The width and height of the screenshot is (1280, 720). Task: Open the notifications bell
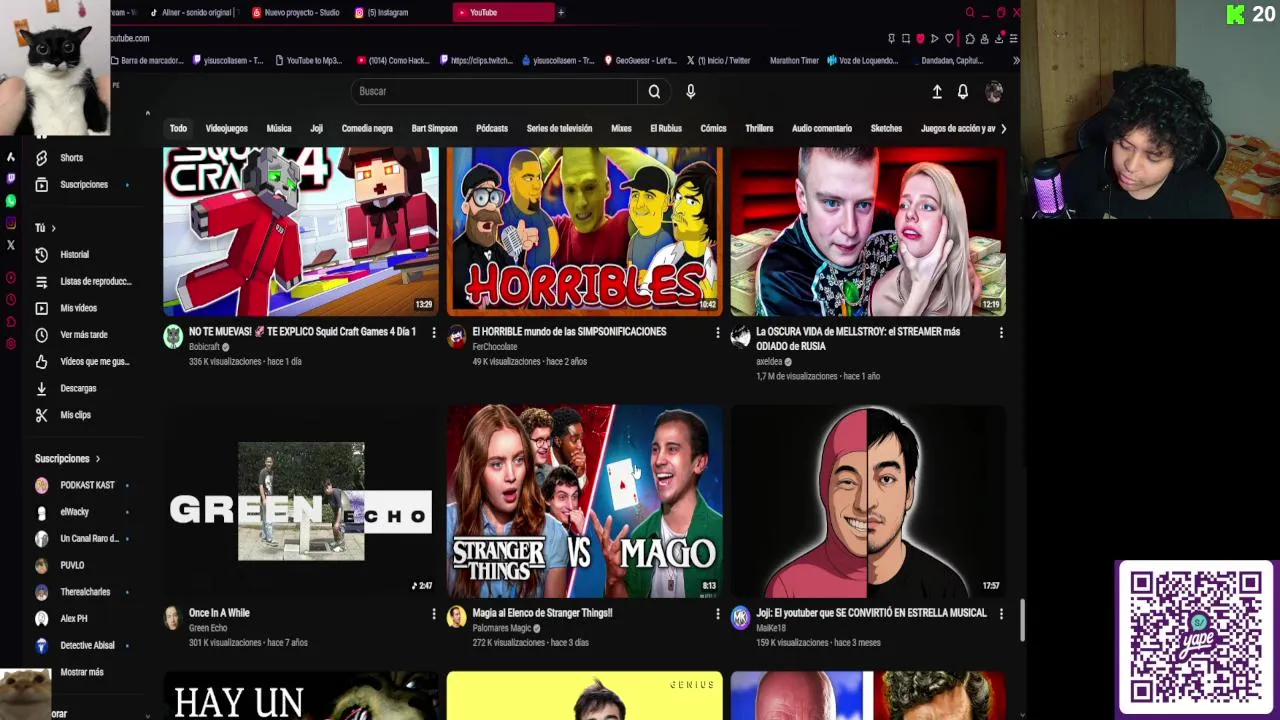[x=963, y=91]
